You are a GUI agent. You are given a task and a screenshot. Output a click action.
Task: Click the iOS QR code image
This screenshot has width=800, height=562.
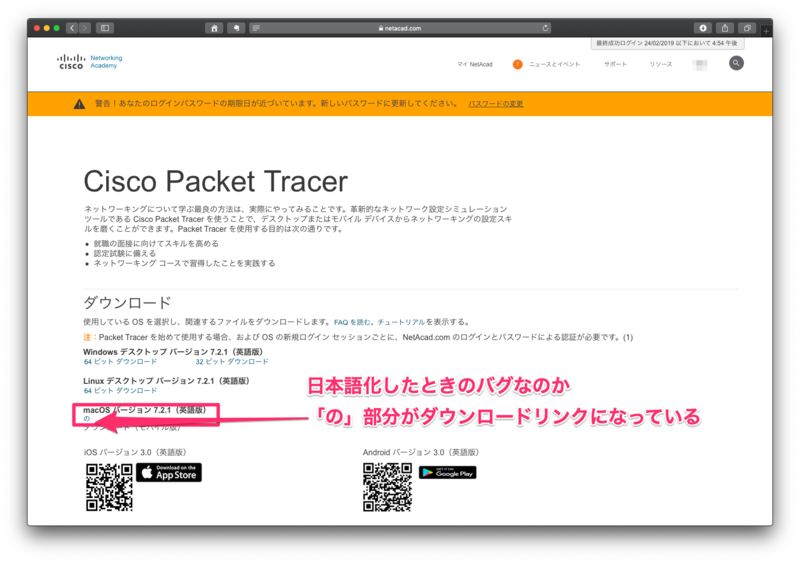tap(109, 487)
